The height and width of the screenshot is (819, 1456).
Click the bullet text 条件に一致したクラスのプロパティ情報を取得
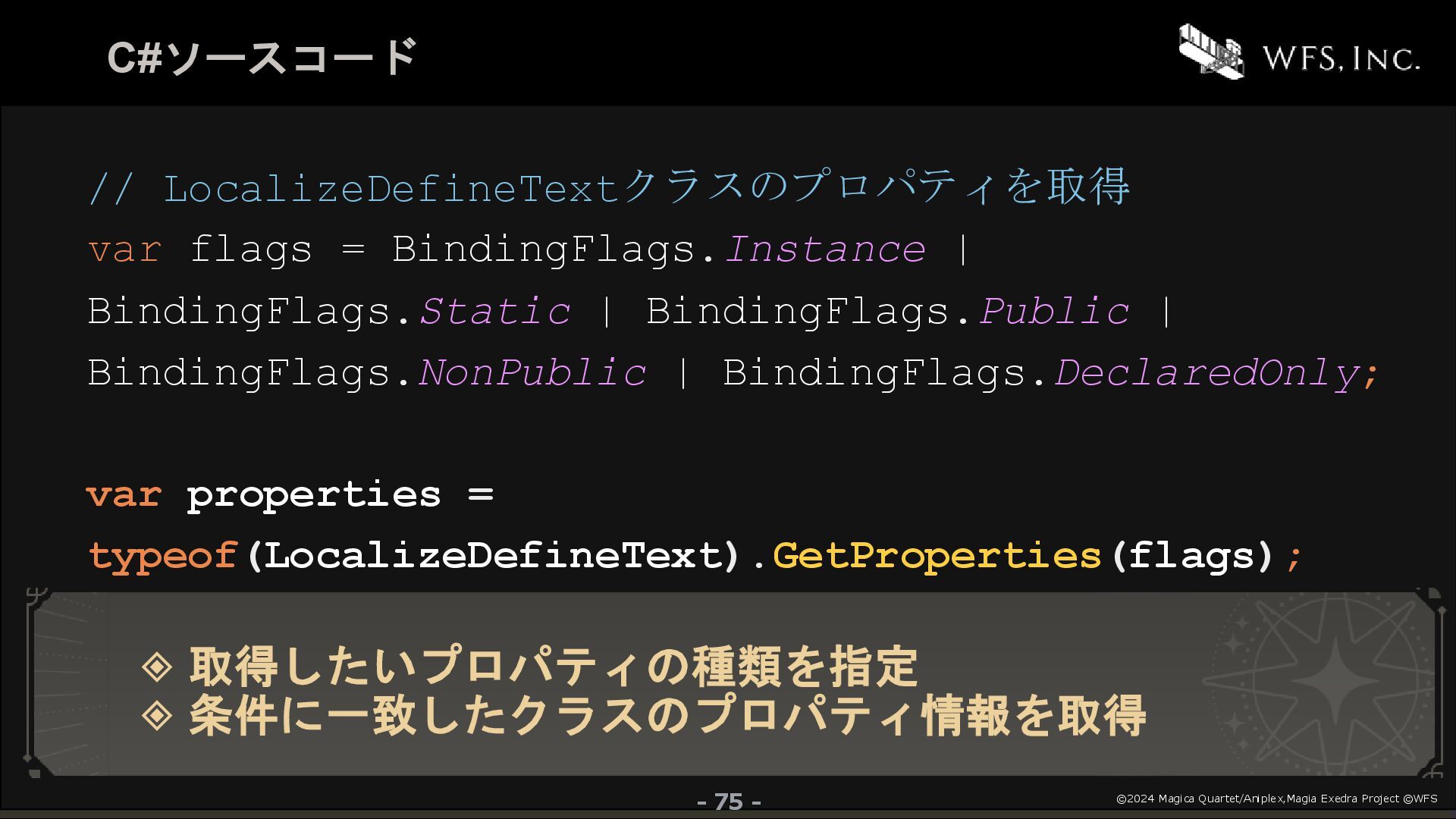(667, 714)
